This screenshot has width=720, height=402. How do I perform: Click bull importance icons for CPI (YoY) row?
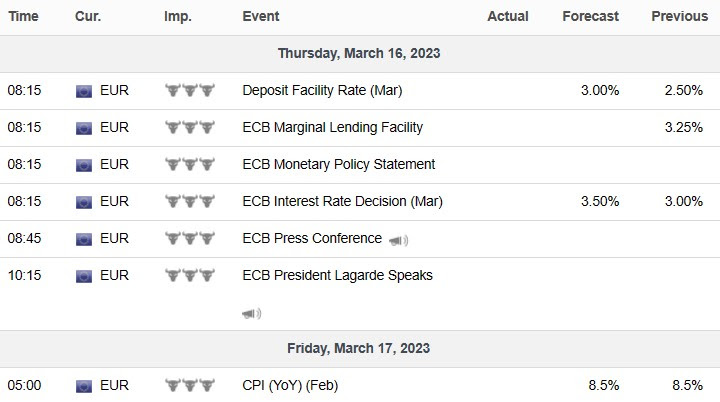point(190,385)
